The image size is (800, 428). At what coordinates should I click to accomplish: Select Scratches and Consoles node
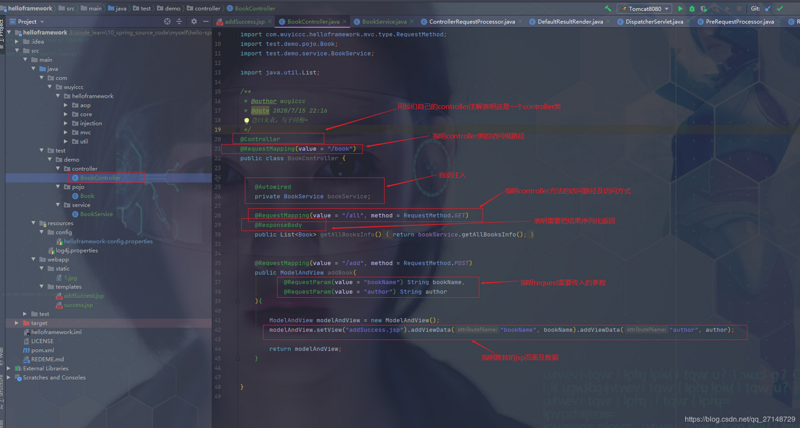coord(51,377)
